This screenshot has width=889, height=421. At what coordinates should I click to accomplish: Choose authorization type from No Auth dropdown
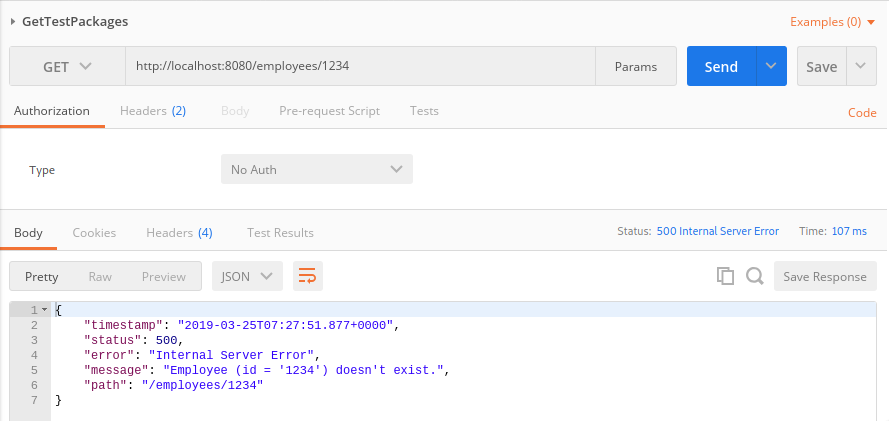316,170
